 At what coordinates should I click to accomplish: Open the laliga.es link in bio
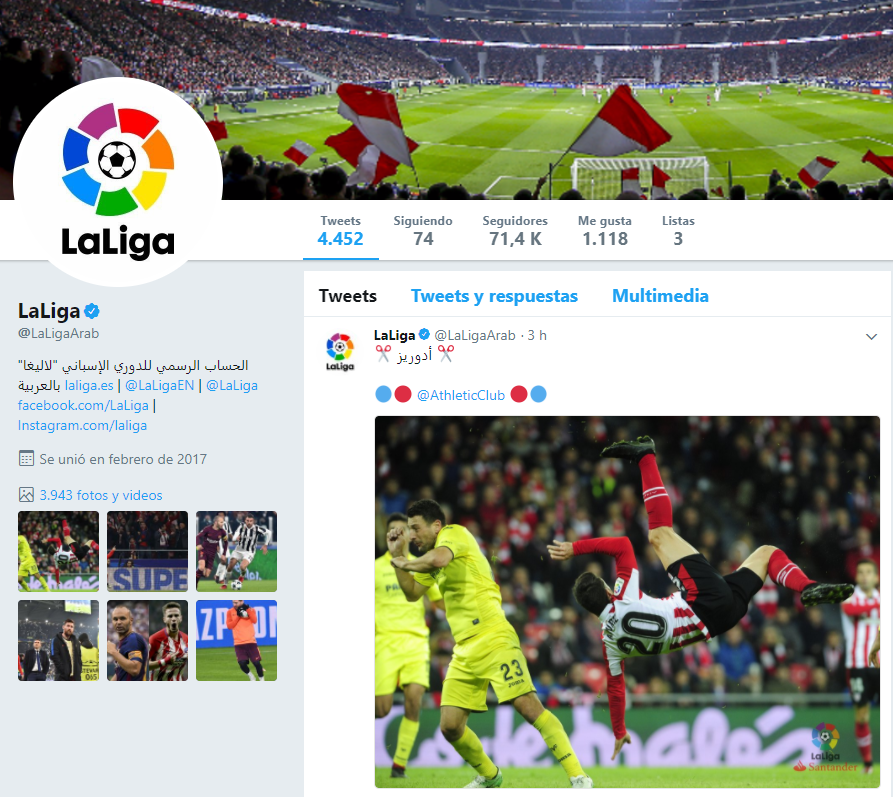(x=89, y=385)
